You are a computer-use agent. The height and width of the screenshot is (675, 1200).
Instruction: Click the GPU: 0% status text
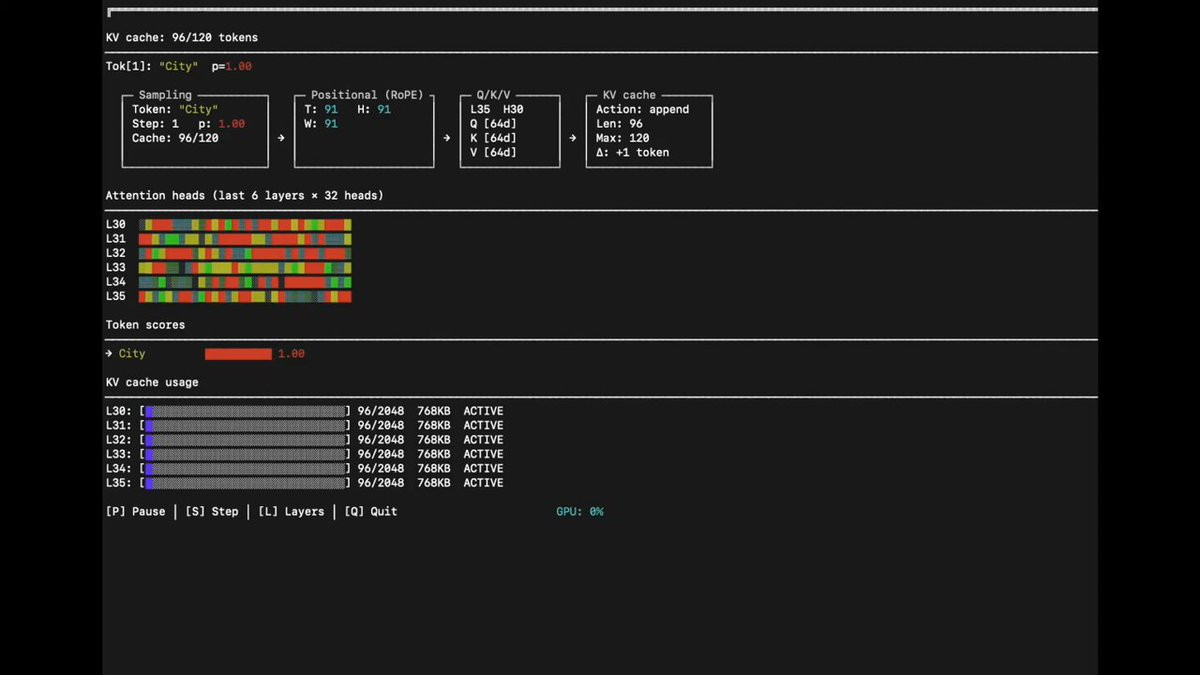click(x=580, y=511)
